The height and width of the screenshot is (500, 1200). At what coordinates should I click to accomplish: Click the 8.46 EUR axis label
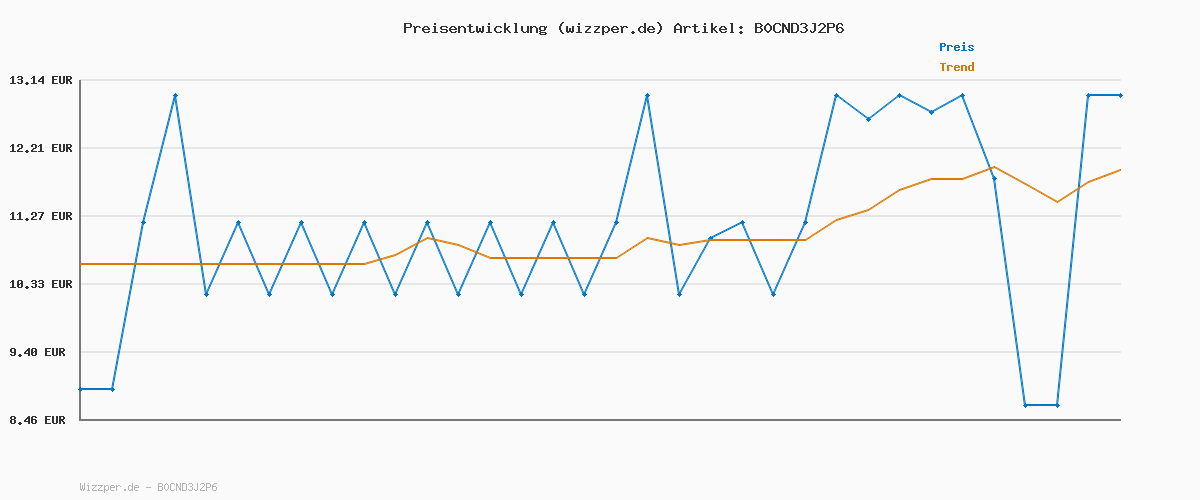38,420
